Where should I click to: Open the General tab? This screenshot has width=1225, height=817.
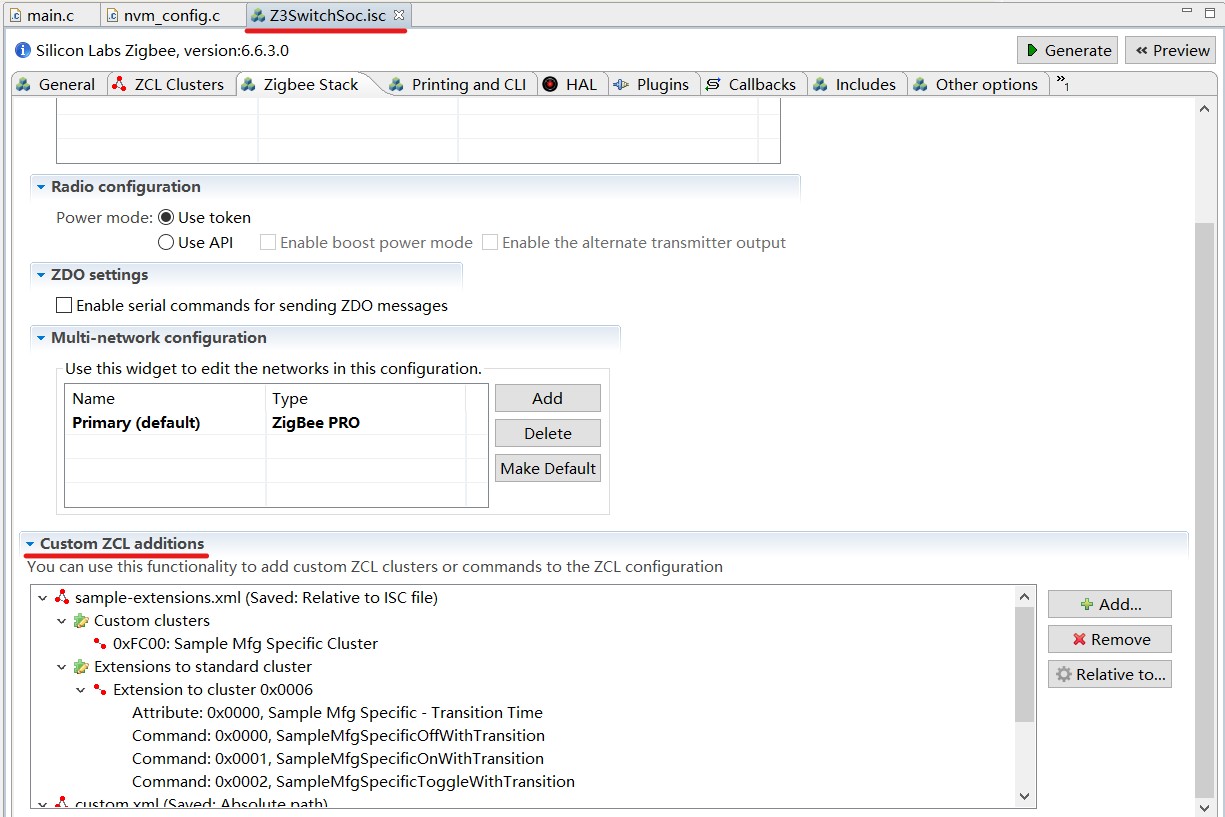click(57, 84)
